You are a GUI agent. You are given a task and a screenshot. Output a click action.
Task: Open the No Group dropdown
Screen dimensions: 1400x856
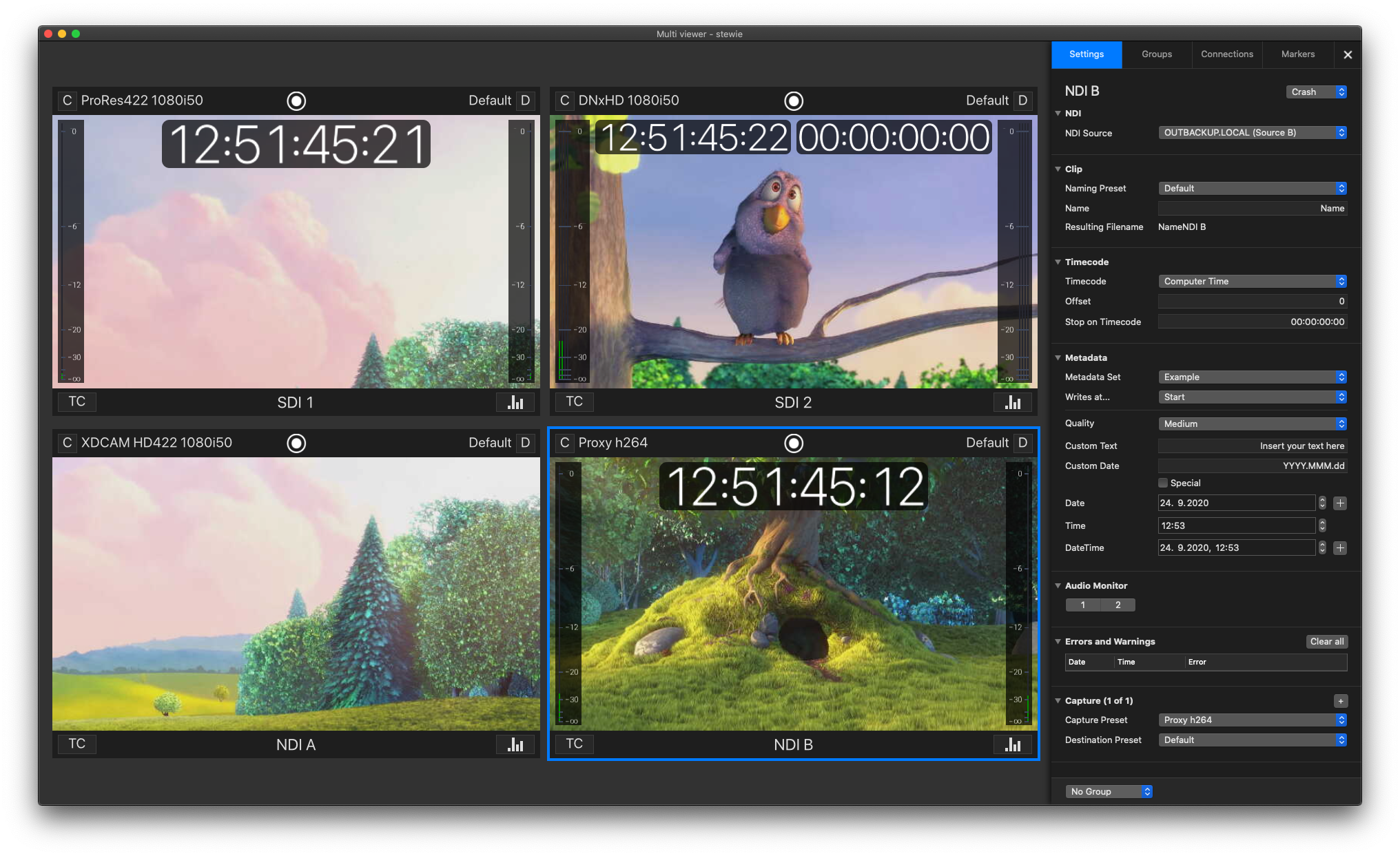[x=1109, y=792]
